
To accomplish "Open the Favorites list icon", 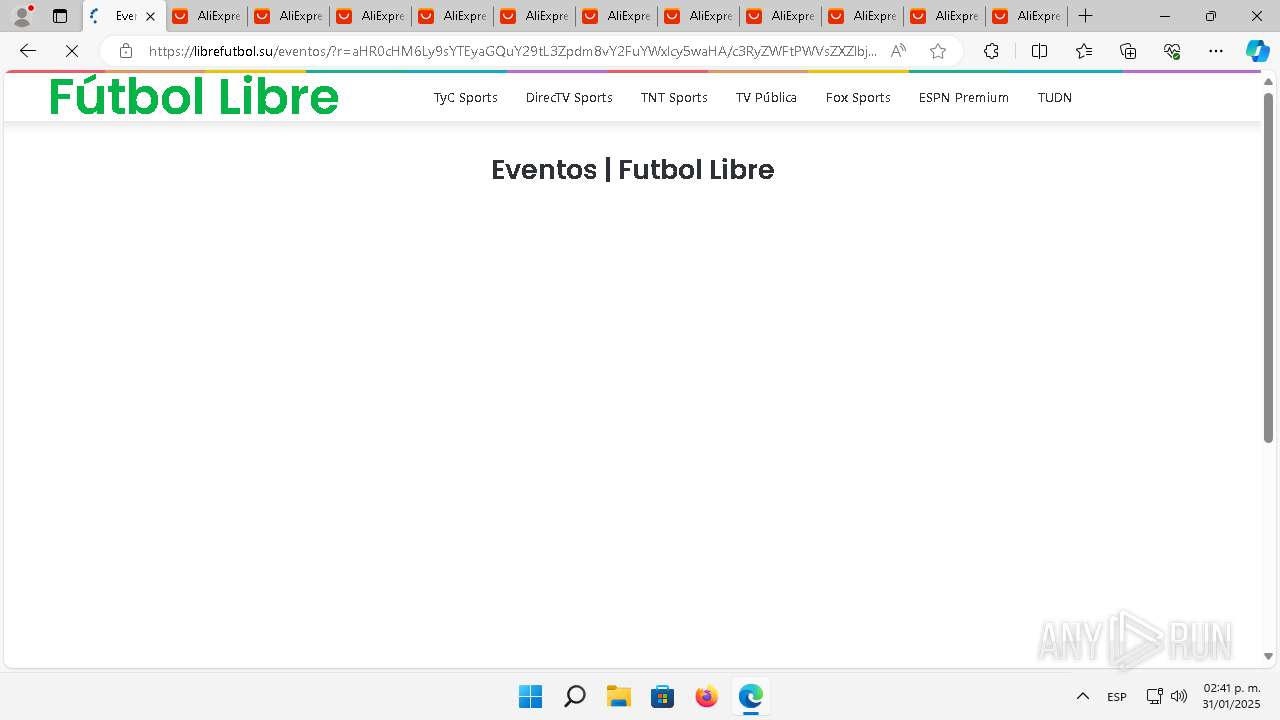I will [1084, 51].
